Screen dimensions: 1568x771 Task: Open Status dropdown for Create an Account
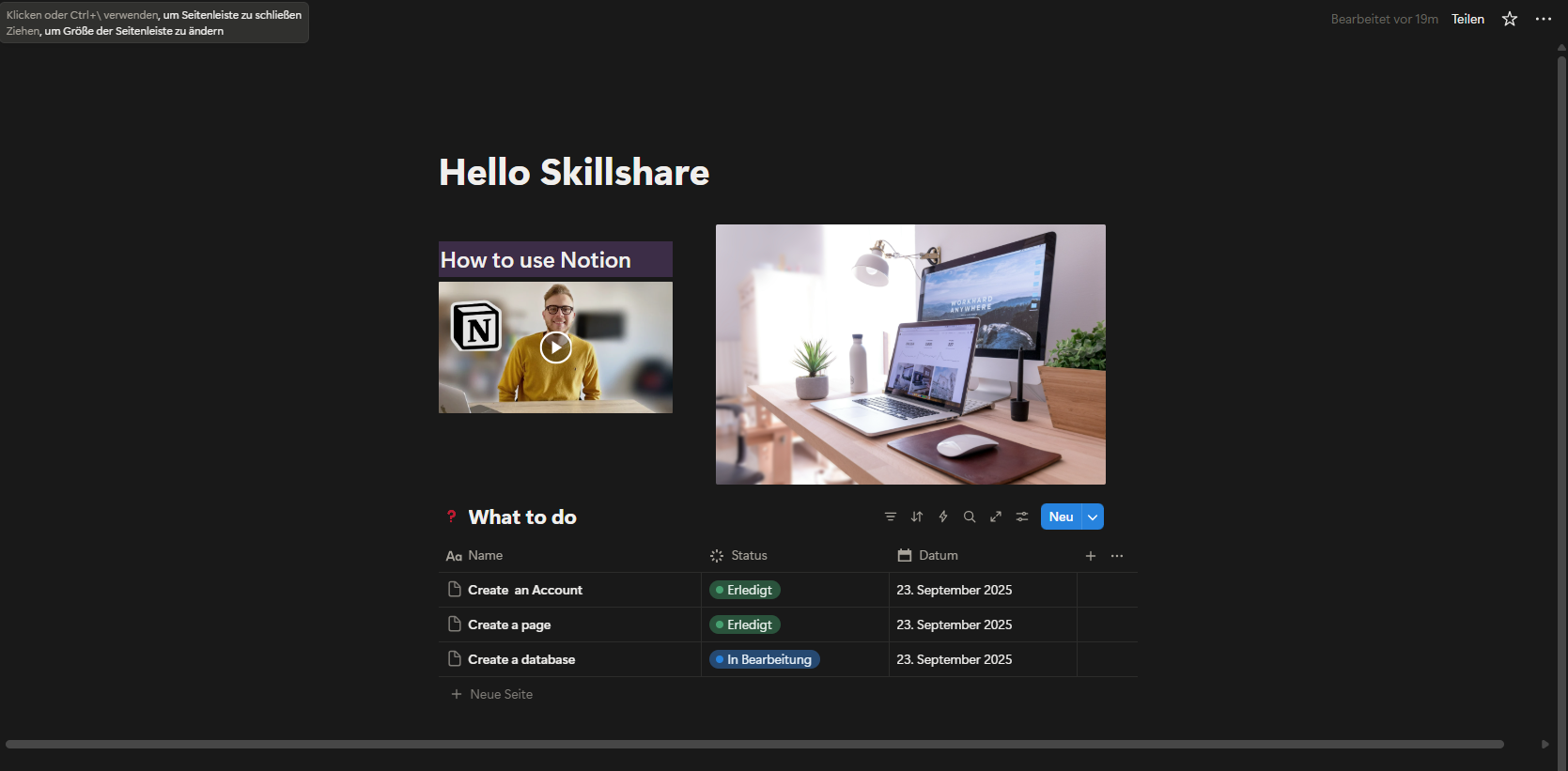pos(745,590)
